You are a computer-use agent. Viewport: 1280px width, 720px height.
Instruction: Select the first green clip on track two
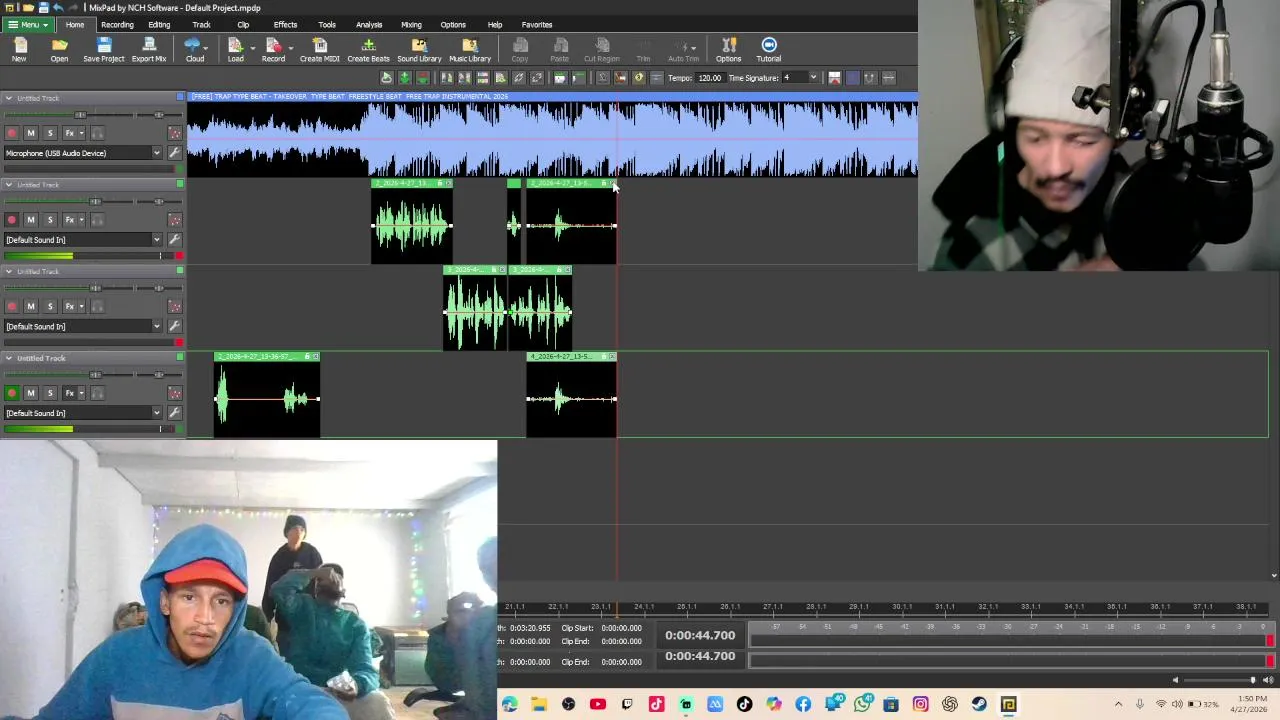pos(412,222)
